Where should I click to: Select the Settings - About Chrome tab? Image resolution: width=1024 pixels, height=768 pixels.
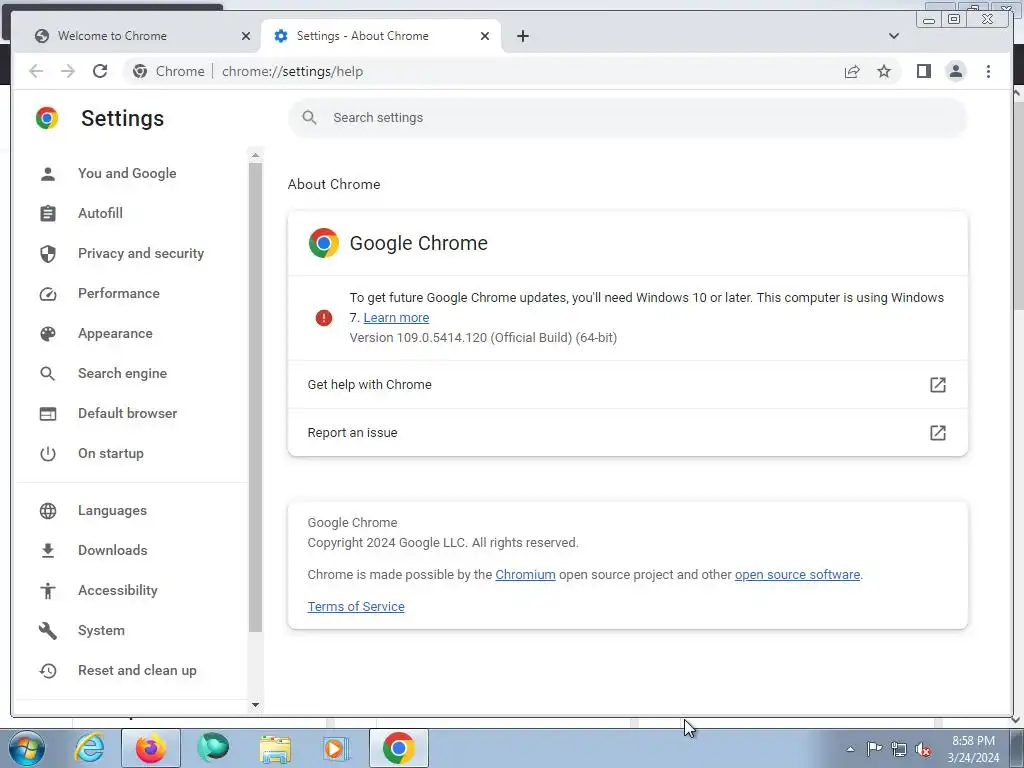click(381, 36)
